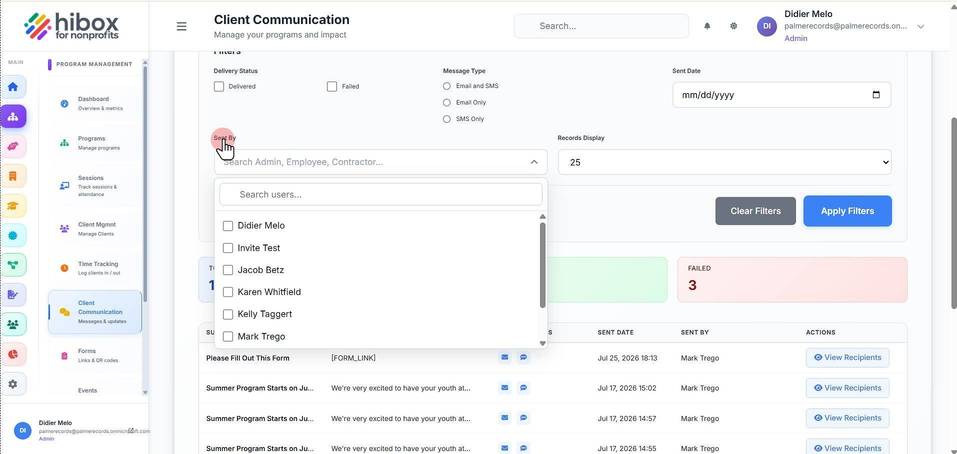Open the notifications bell
The image size is (957, 454).
(x=707, y=26)
